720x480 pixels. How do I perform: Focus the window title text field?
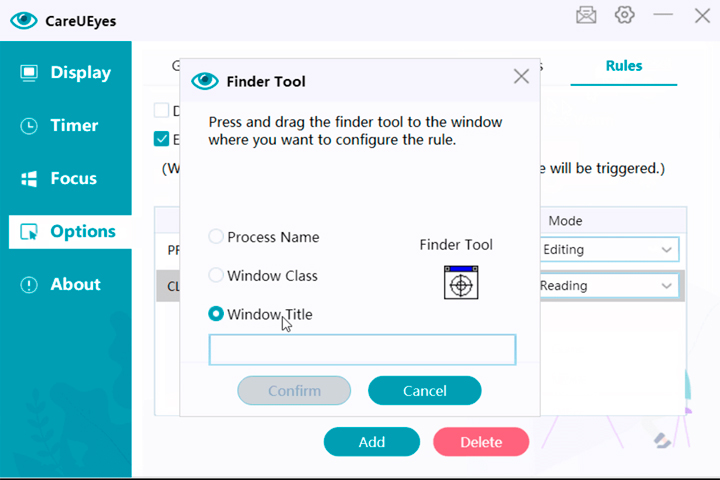[x=362, y=350]
